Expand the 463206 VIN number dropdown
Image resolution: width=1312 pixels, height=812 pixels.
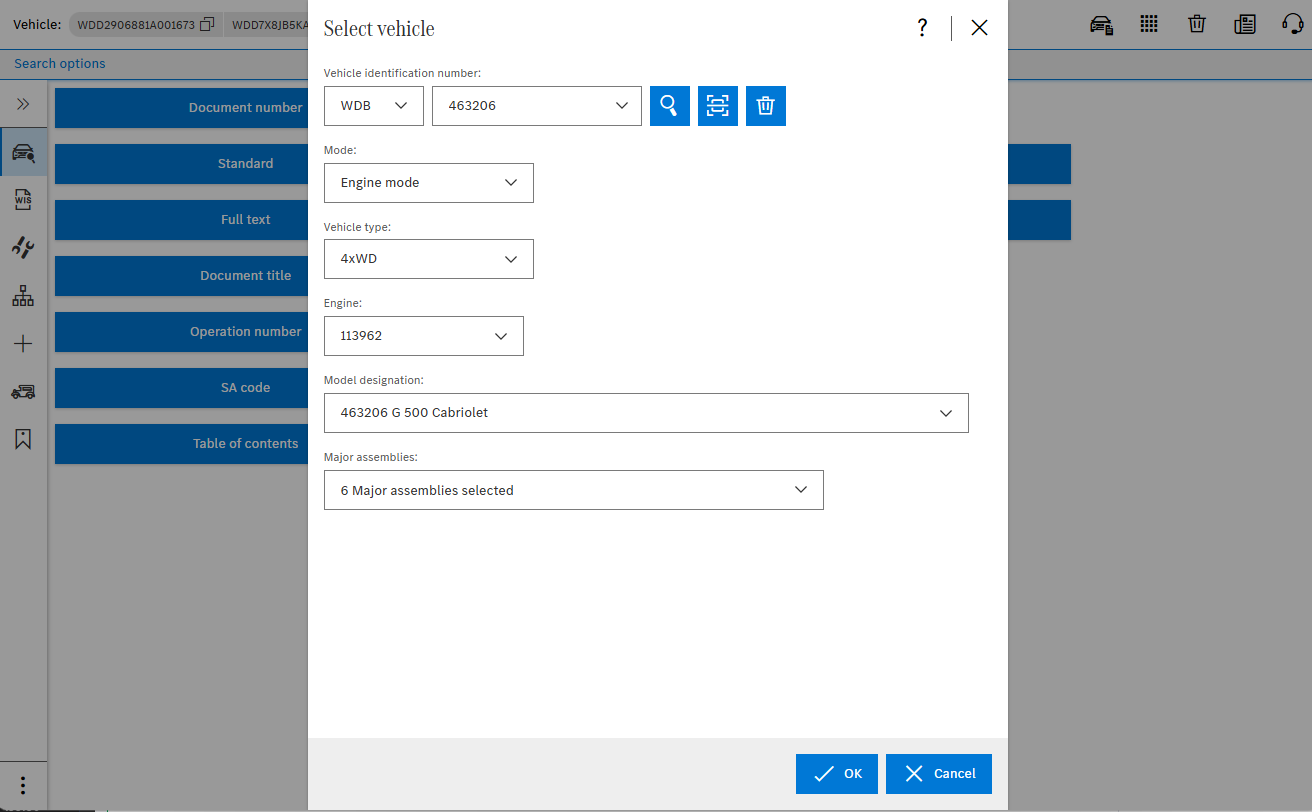pos(537,106)
